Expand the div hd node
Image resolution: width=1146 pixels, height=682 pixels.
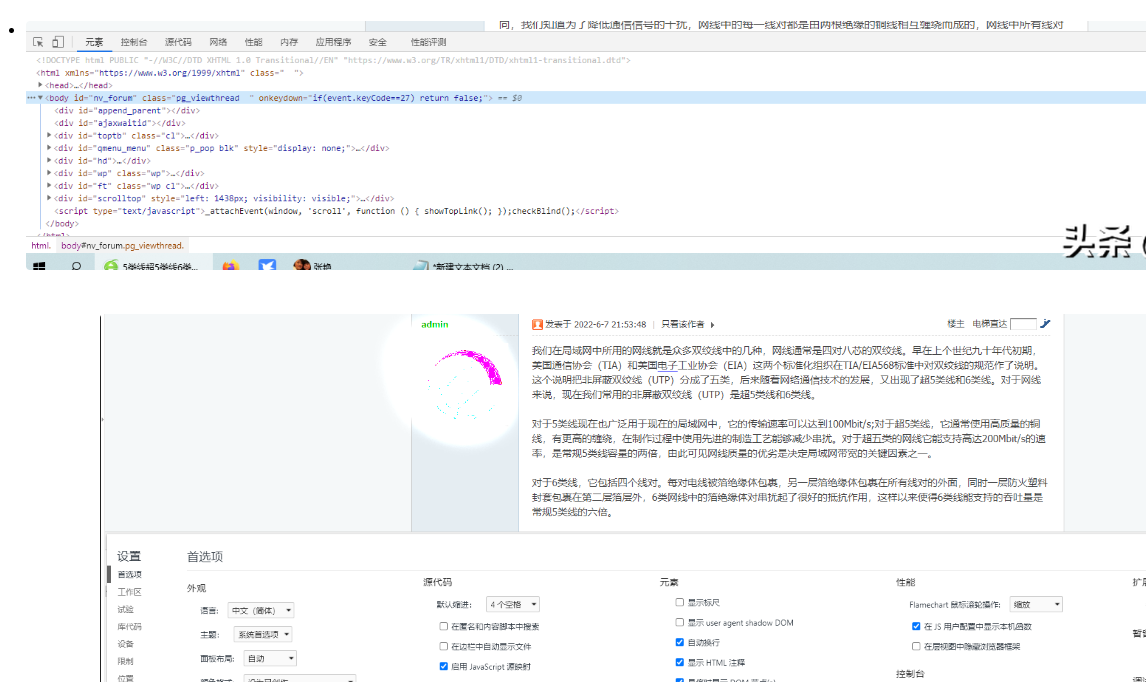(x=49, y=160)
